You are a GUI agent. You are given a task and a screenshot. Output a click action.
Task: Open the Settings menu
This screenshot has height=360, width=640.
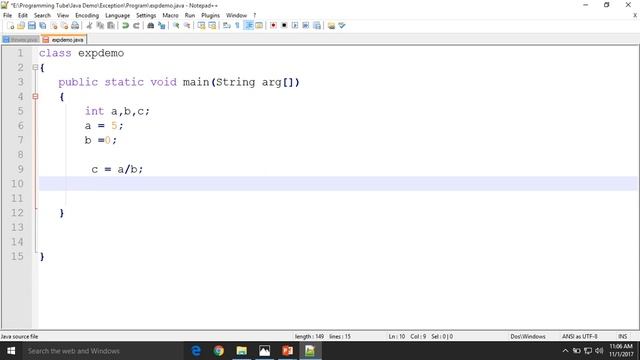(x=146, y=16)
